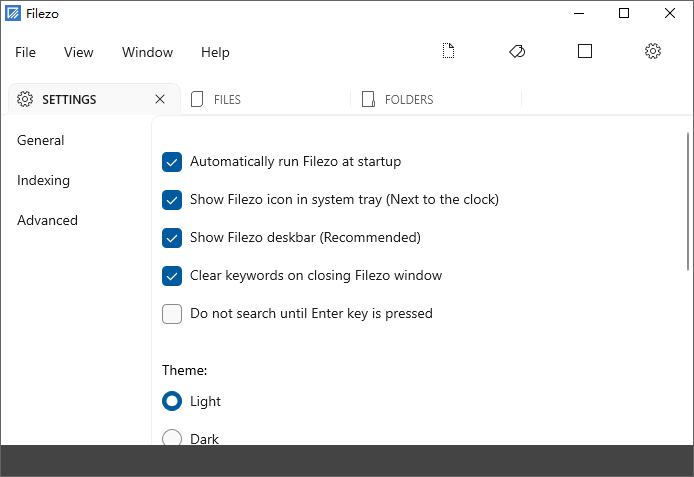The image size is (694, 477).
Task: Close the Settings tab
Action: click(x=160, y=99)
